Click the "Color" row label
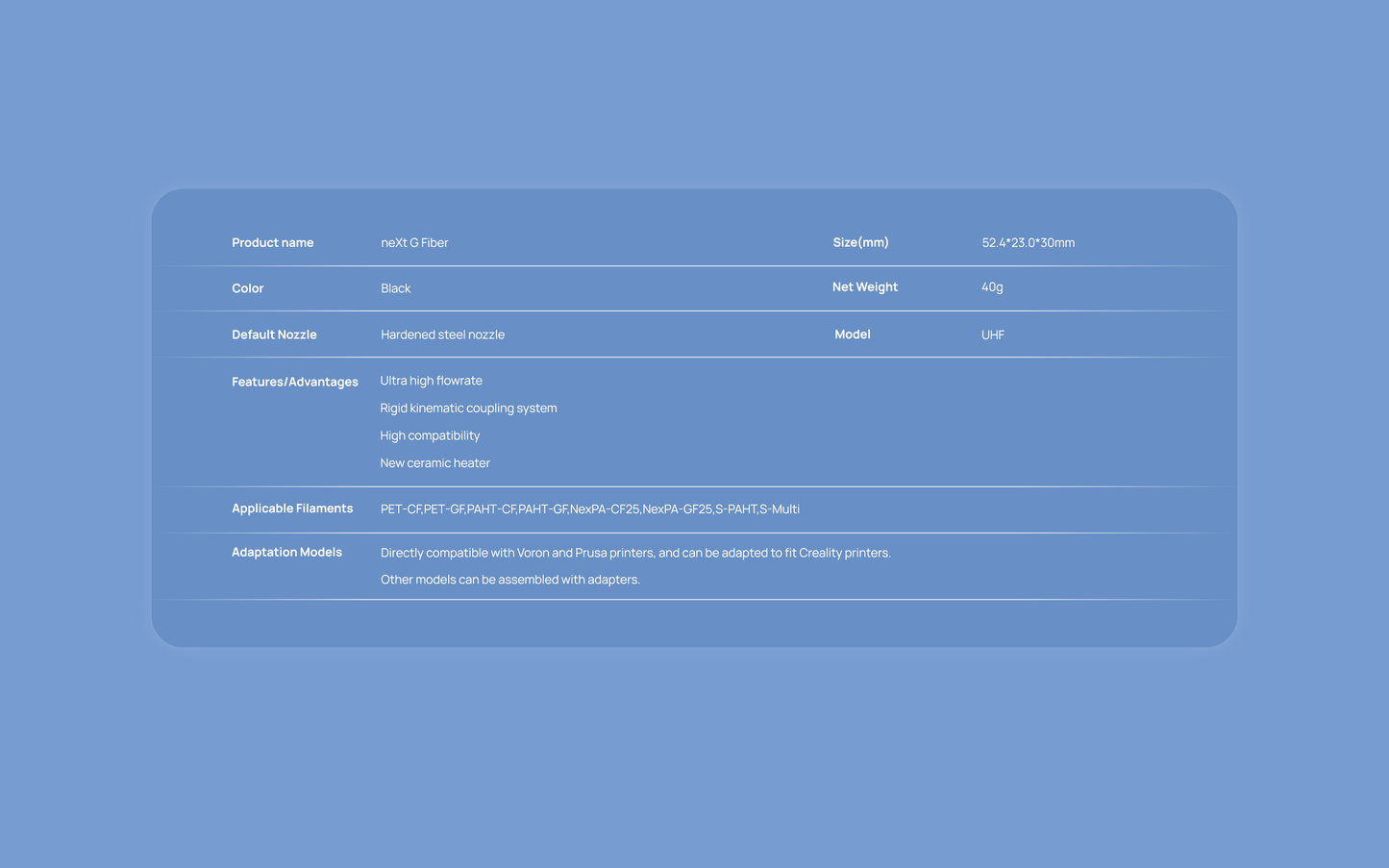Screen dimensions: 1389x868 (x=247, y=288)
